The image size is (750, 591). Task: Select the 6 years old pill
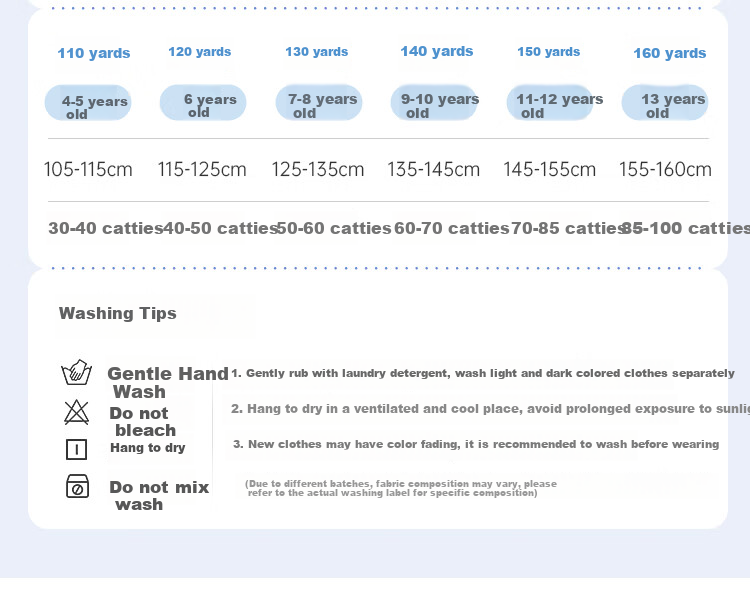click(x=203, y=102)
